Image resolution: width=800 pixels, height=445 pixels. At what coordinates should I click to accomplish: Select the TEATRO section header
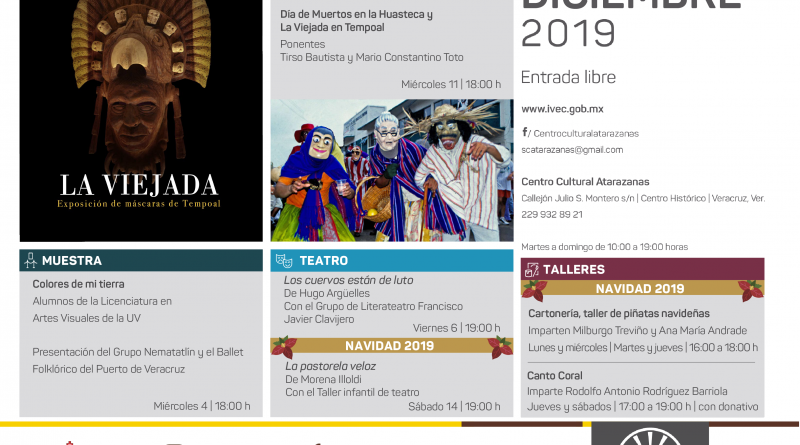tap(392, 260)
